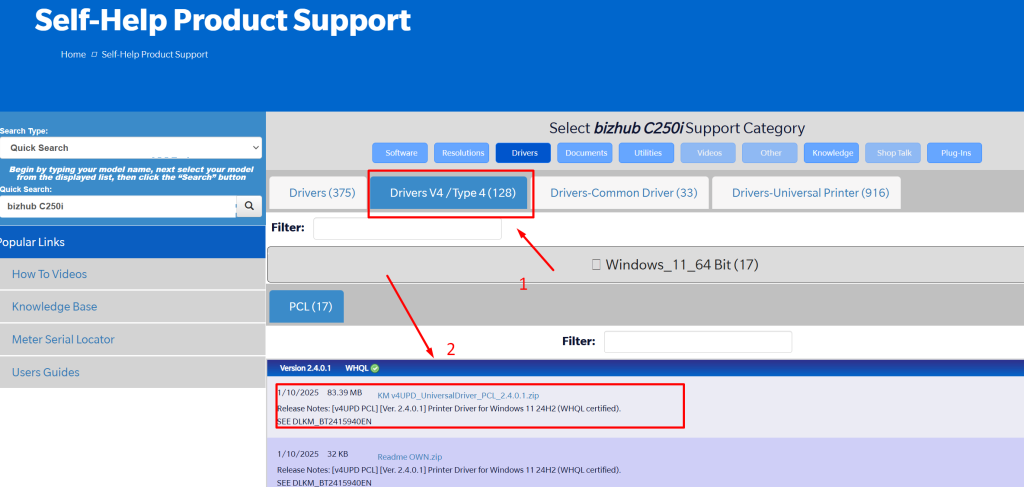Go to Home breadcrumb link

coord(73,55)
